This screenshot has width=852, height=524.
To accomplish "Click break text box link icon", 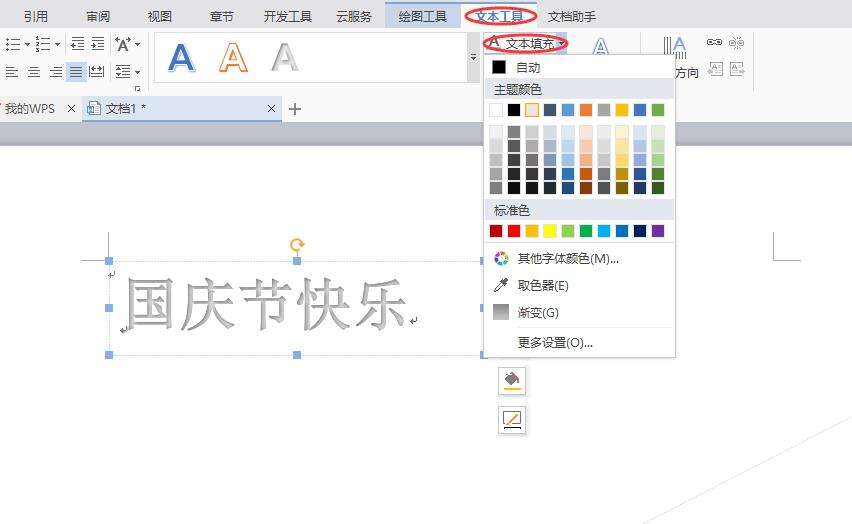I will click(736, 42).
